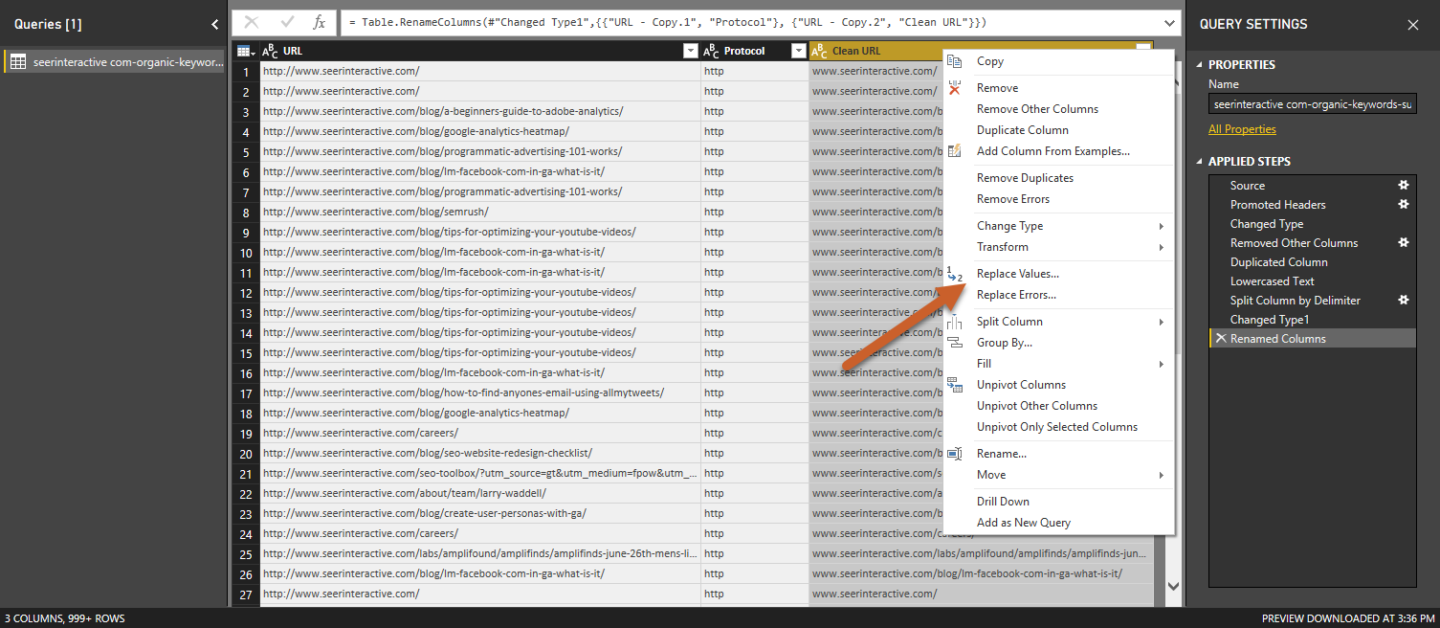Open the All Properties link
1440x628 pixels.
point(1242,129)
